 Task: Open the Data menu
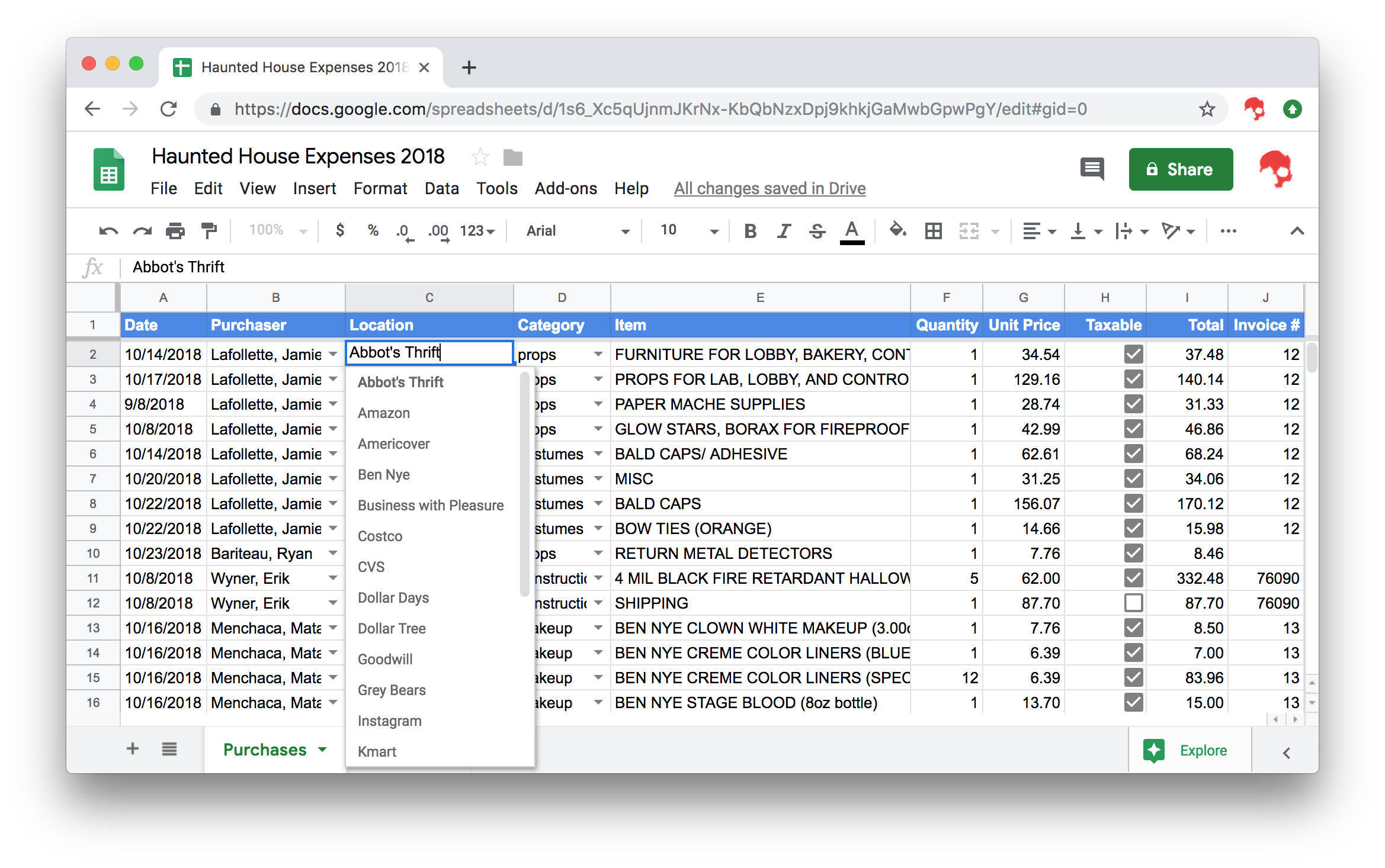[x=442, y=188]
